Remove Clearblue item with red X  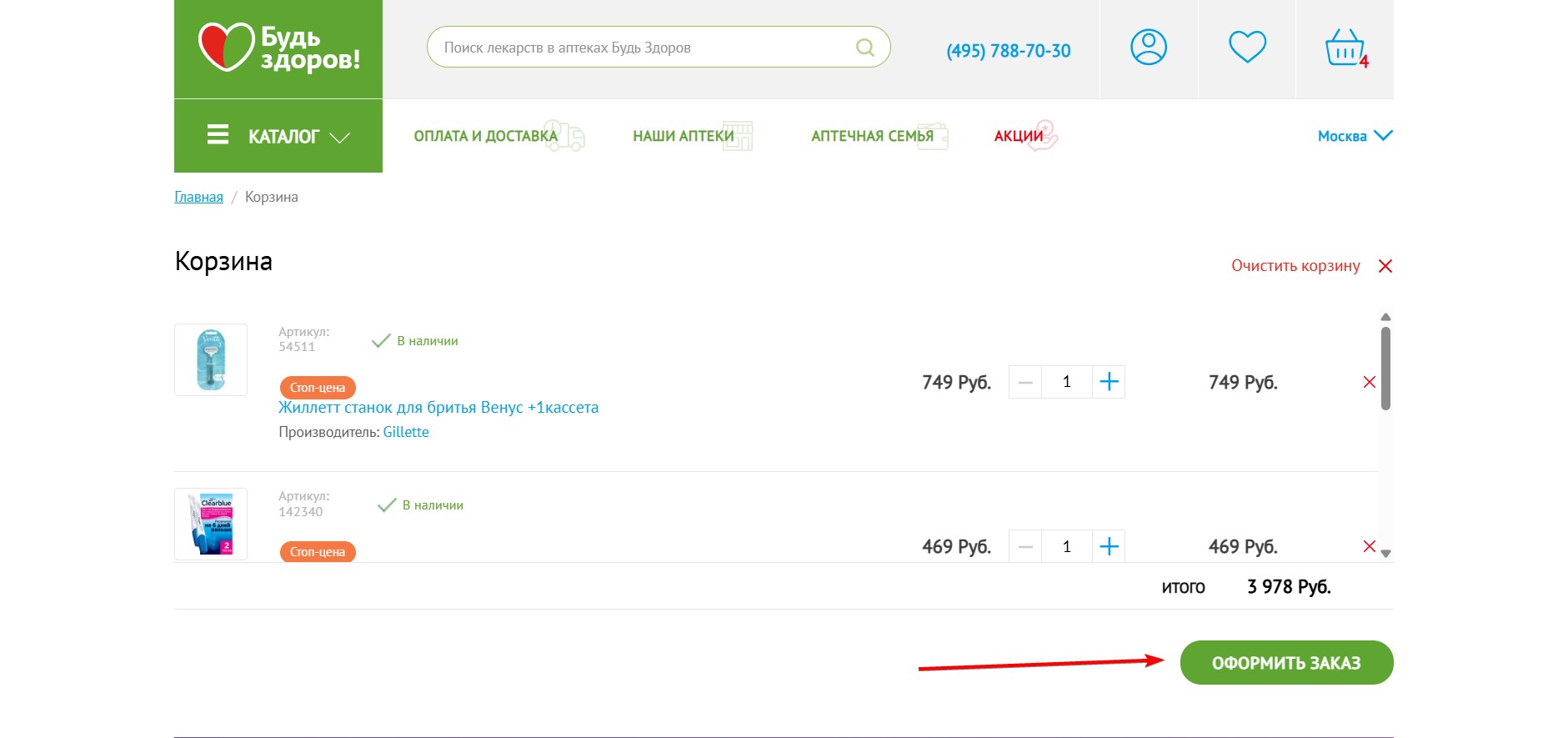(x=1369, y=546)
